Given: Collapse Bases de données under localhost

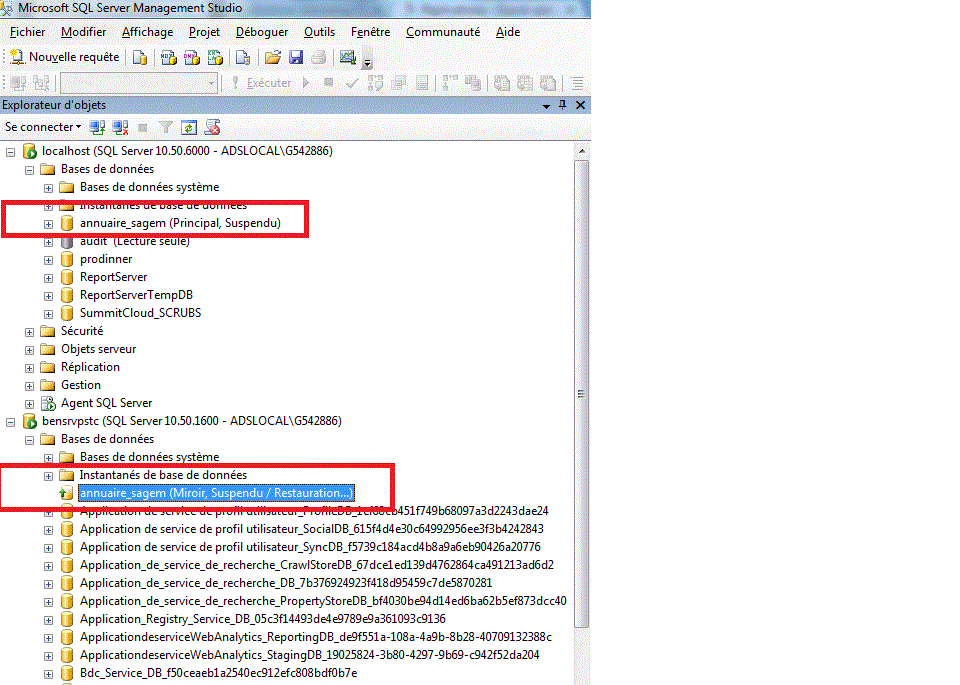Looking at the screenshot, I should pyautogui.click(x=29, y=170).
